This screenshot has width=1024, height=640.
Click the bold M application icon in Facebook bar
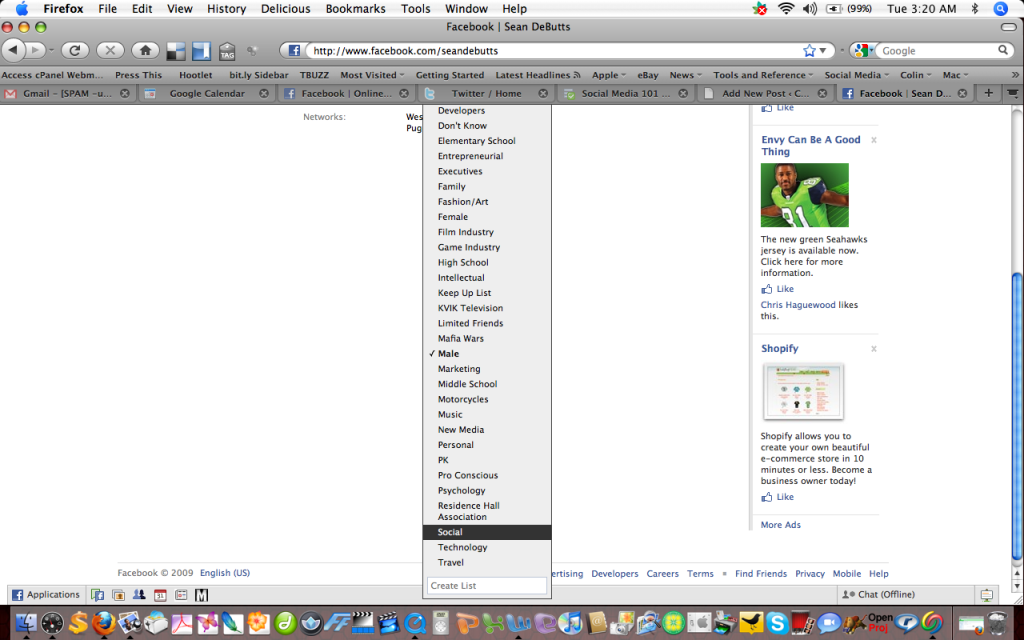(201, 595)
